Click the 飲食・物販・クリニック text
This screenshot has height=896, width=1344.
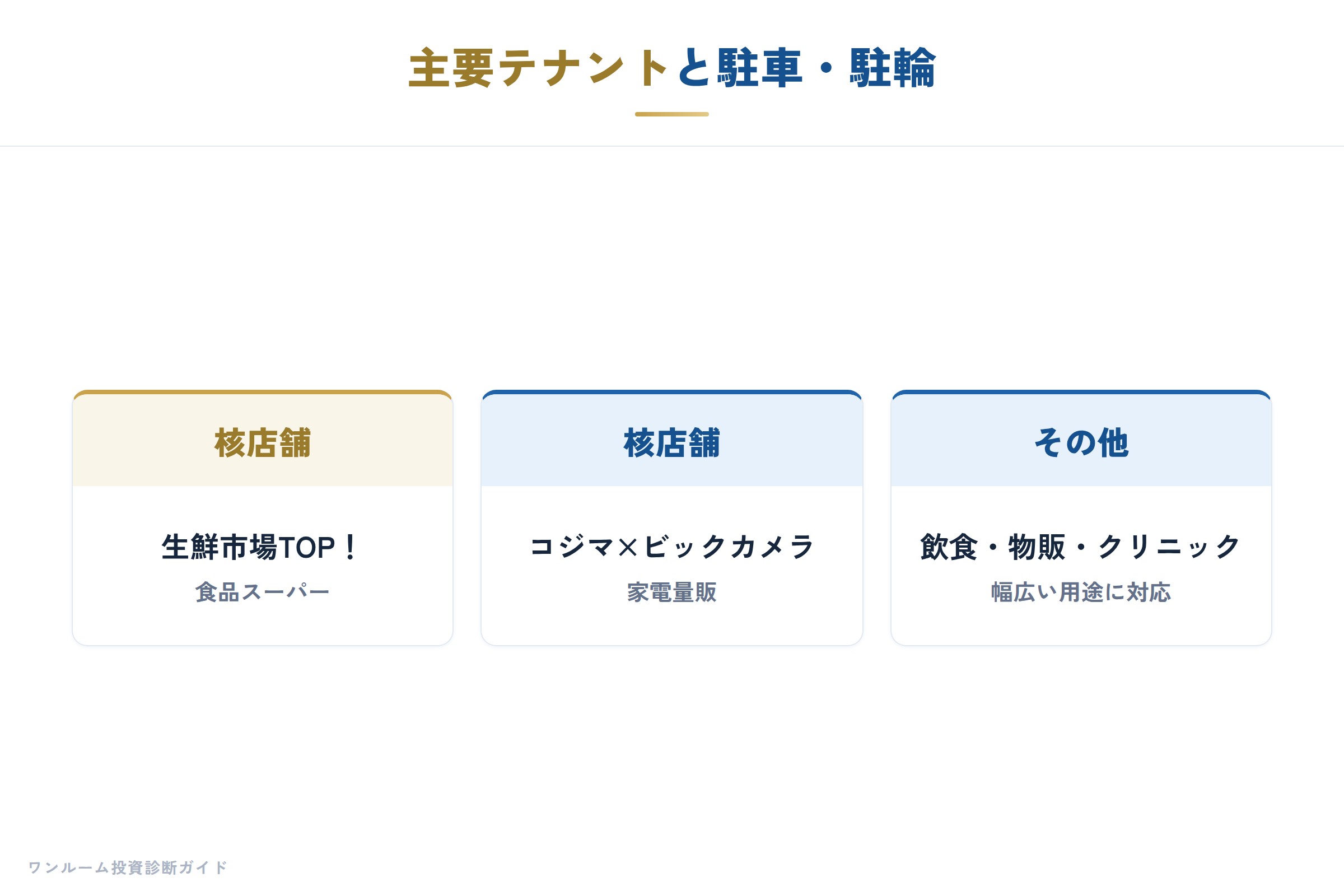[1081, 547]
